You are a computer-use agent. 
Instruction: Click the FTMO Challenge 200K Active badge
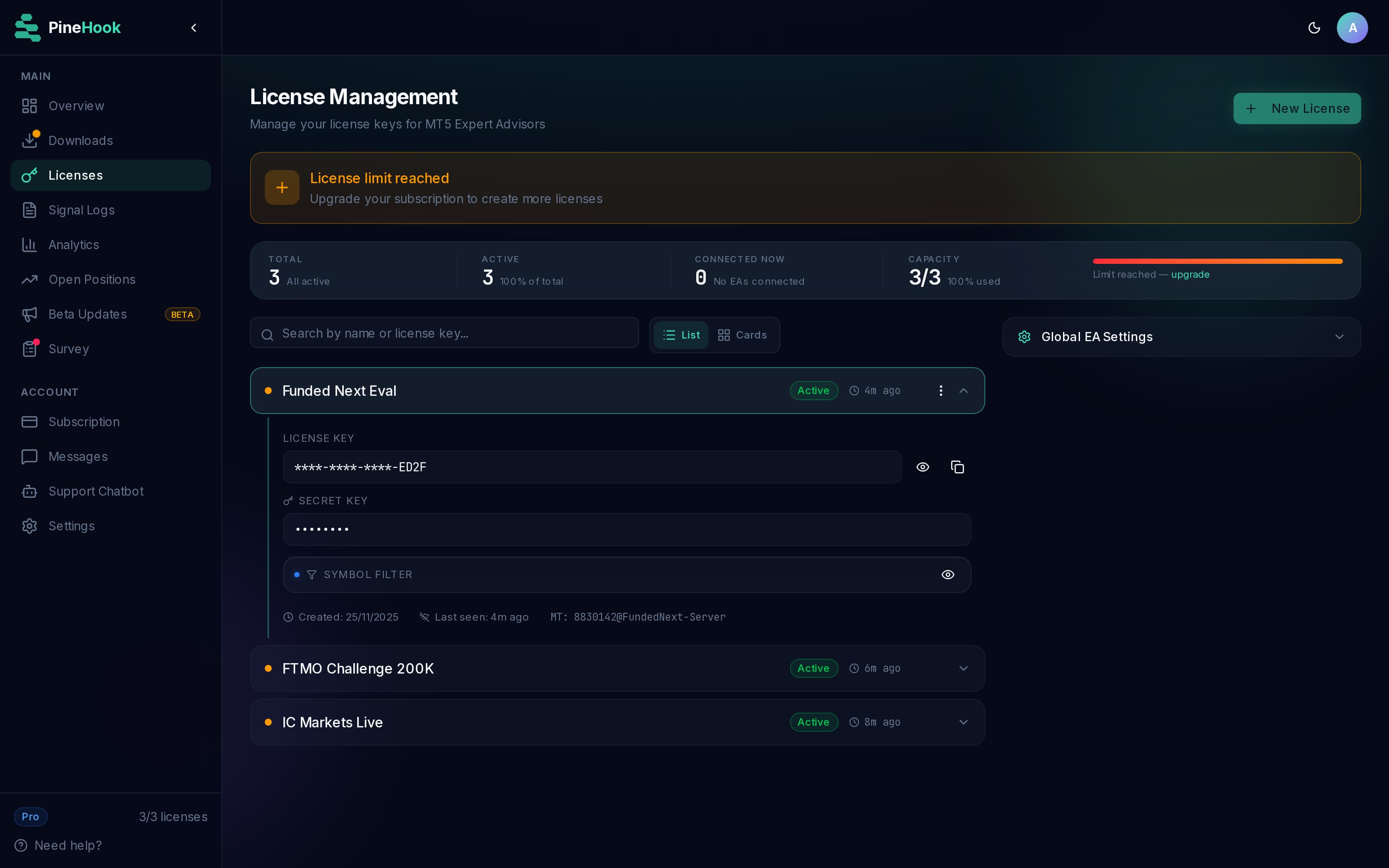coord(814,669)
